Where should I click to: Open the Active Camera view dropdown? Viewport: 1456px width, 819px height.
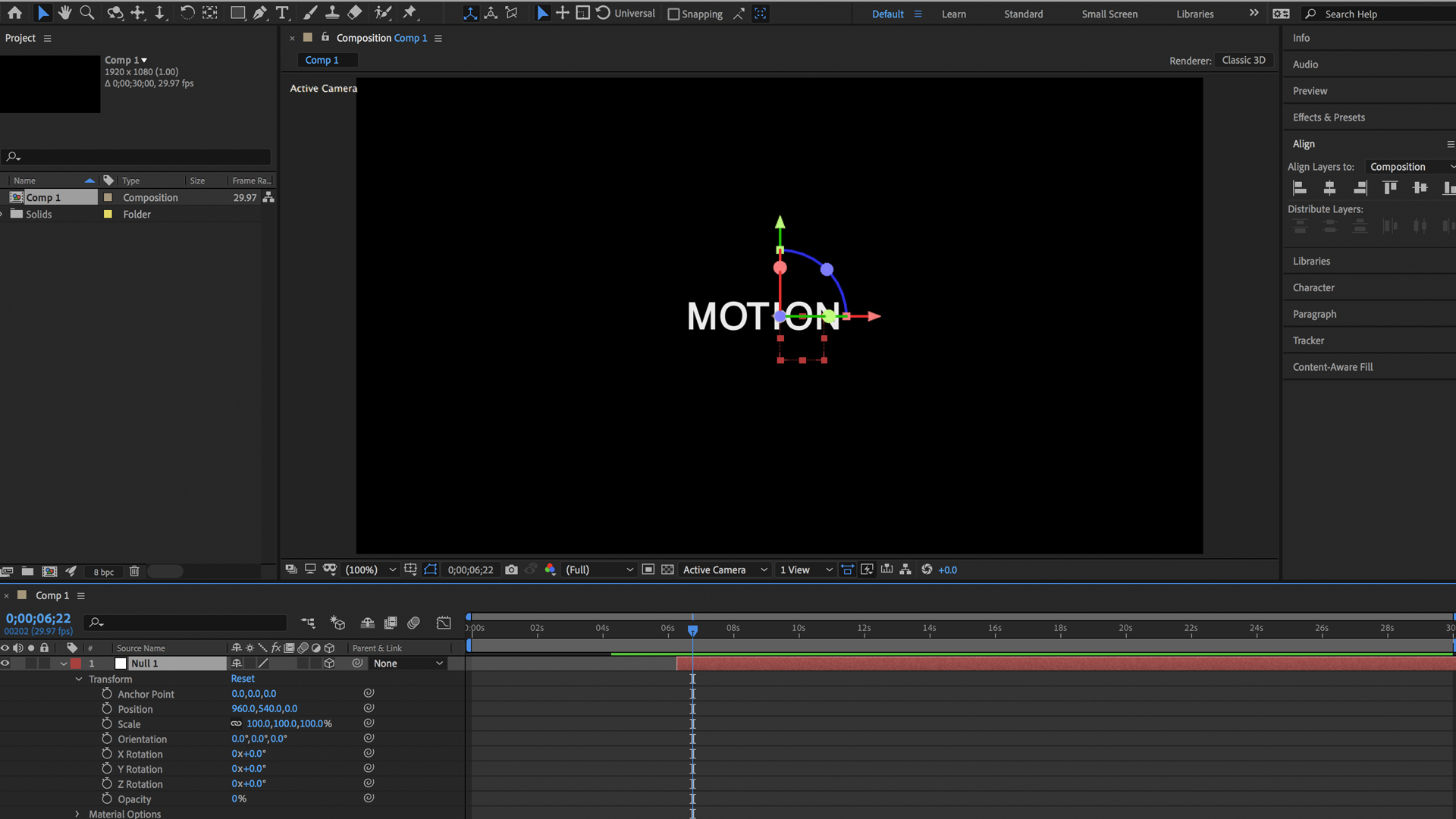tap(764, 570)
